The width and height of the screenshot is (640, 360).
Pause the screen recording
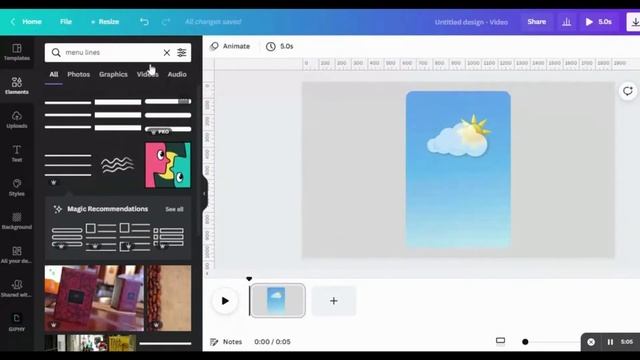pyautogui.click(x=610, y=342)
